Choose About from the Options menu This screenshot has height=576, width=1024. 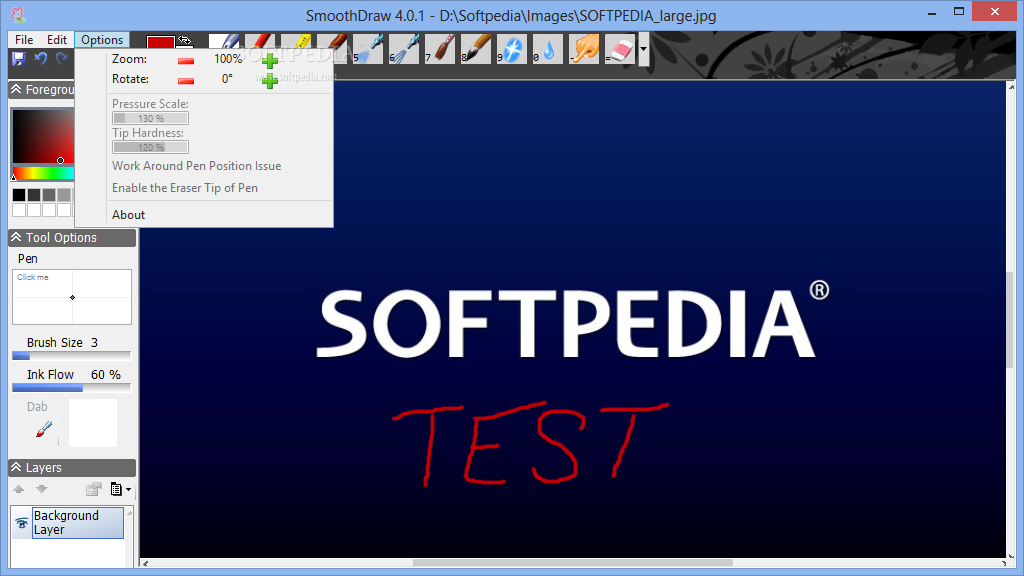pyautogui.click(x=129, y=215)
